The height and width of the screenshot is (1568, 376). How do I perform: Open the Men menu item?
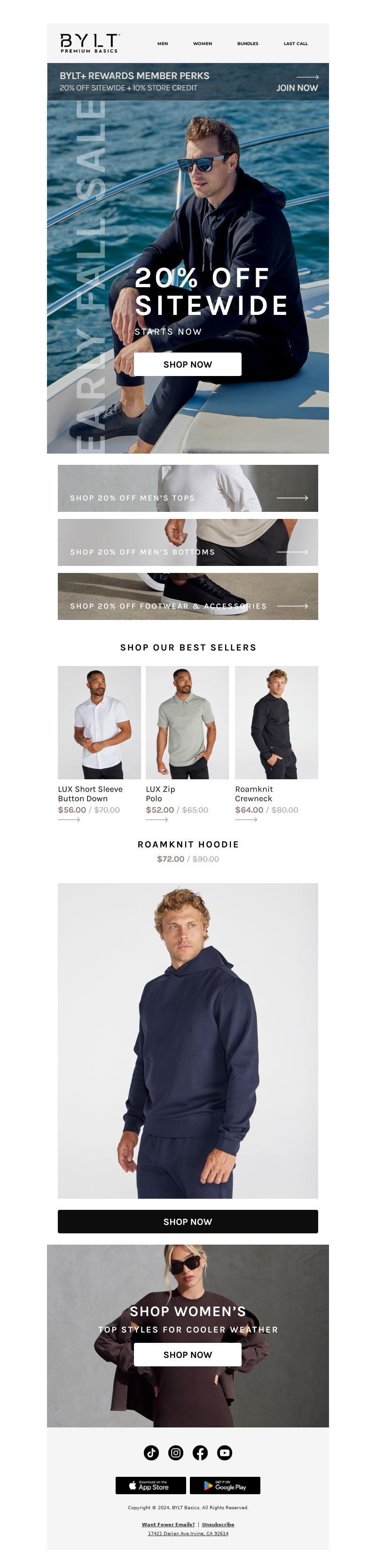pyautogui.click(x=163, y=44)
